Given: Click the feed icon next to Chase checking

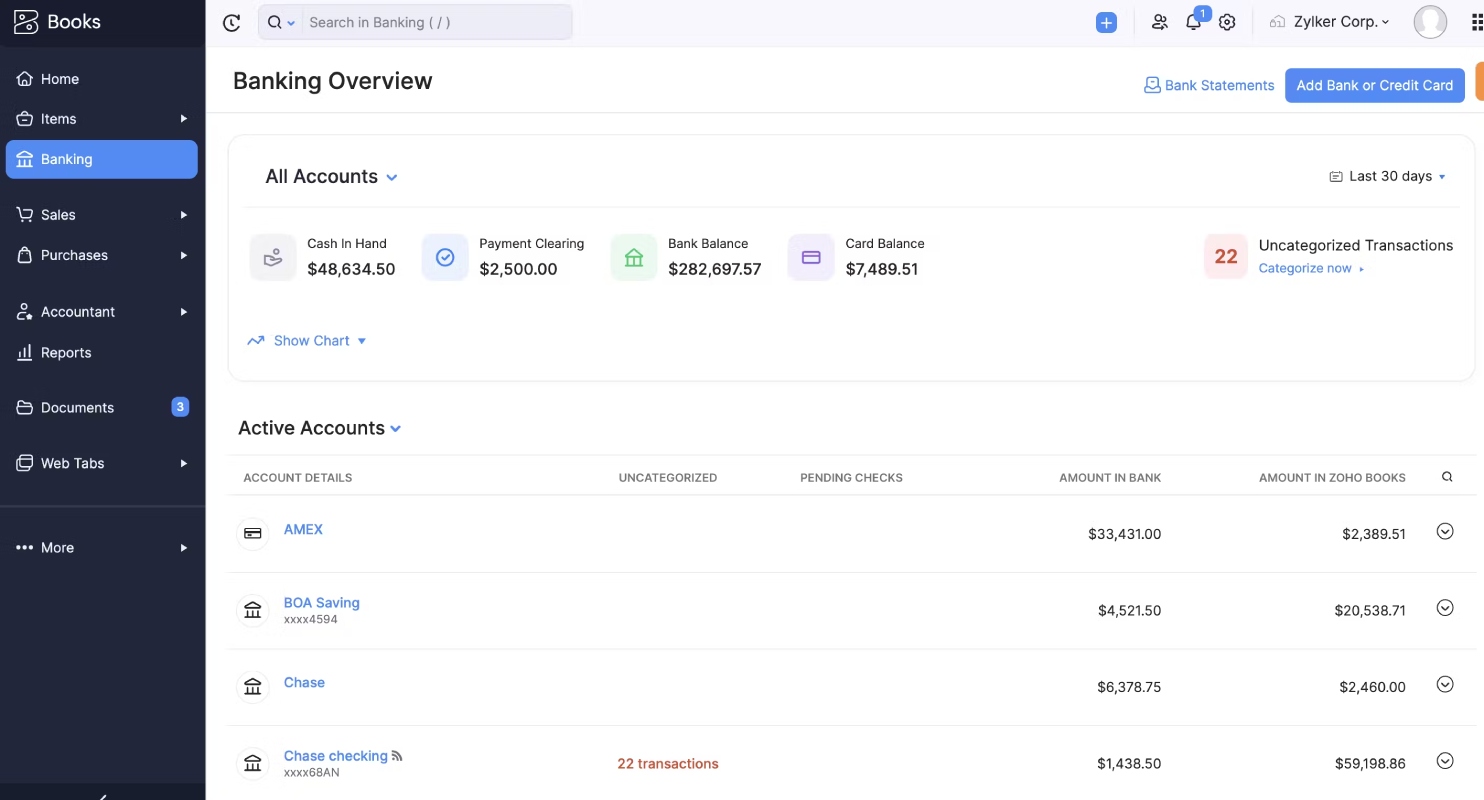Looking at the screenshot, I should 397,756.
